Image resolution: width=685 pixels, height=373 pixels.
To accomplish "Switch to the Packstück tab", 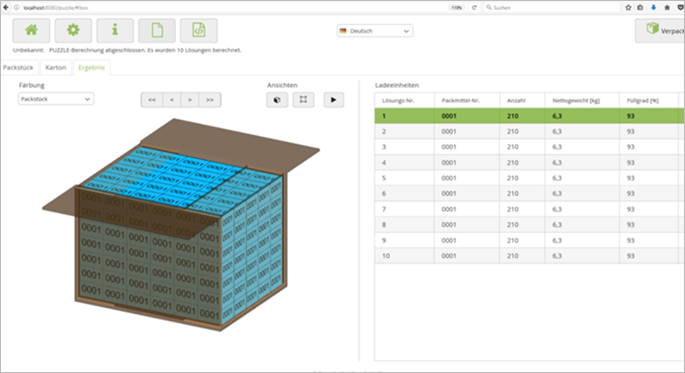I will pyautogui.click(x=18, y=68).
